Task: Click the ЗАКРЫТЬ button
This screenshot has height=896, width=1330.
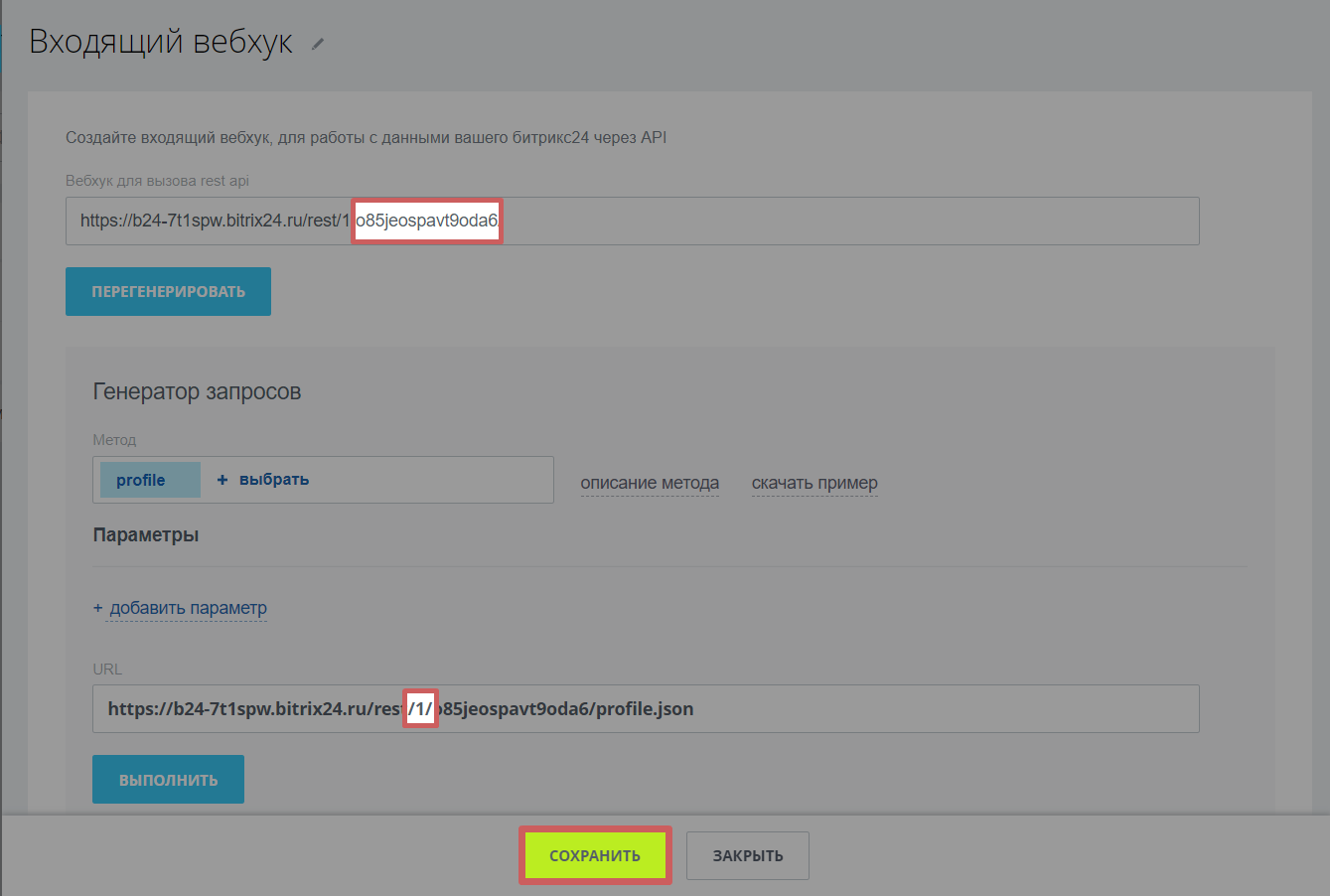Action: click(747, 855)
